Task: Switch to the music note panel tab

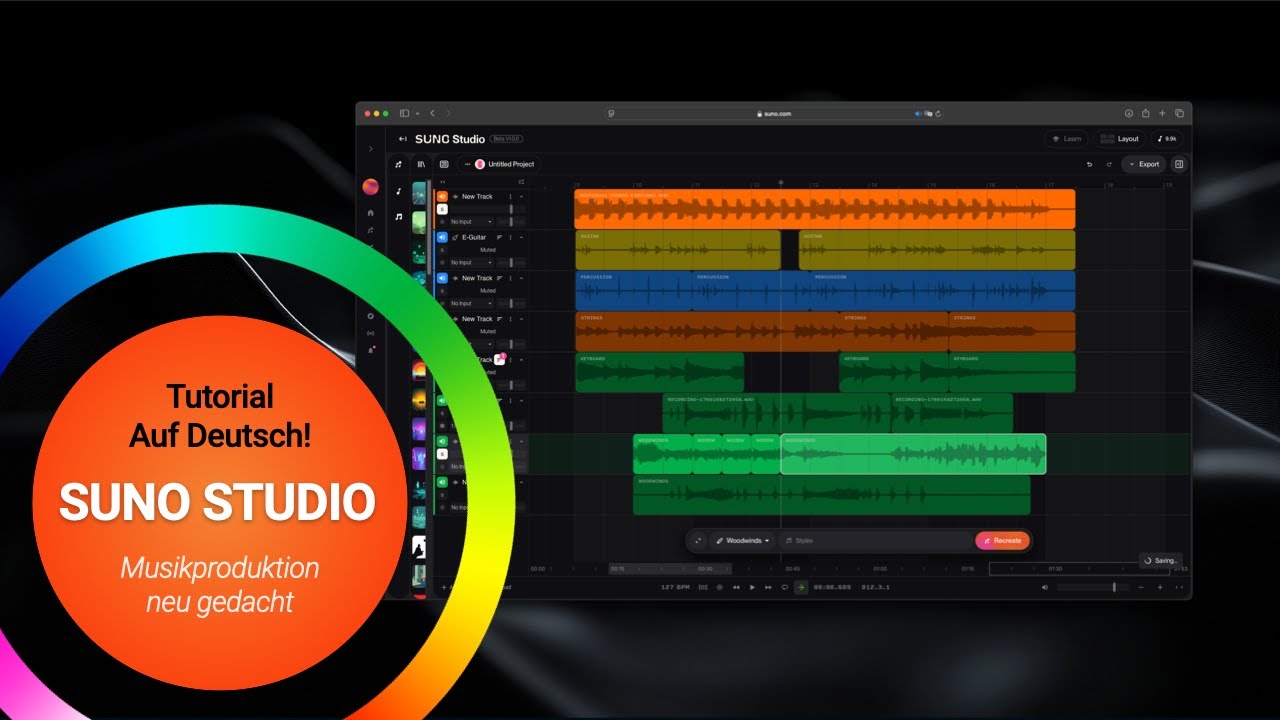Action: 398,164
